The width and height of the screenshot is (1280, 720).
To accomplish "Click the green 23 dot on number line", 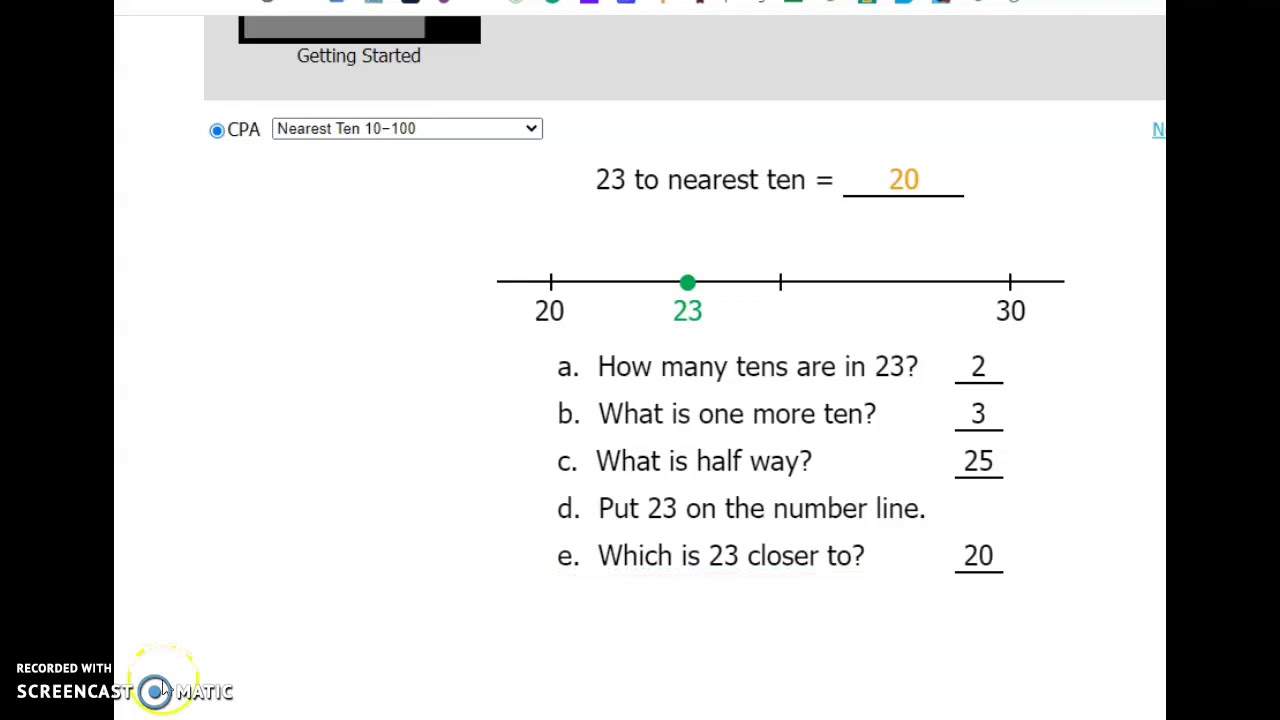I will [x=688, y=284].
